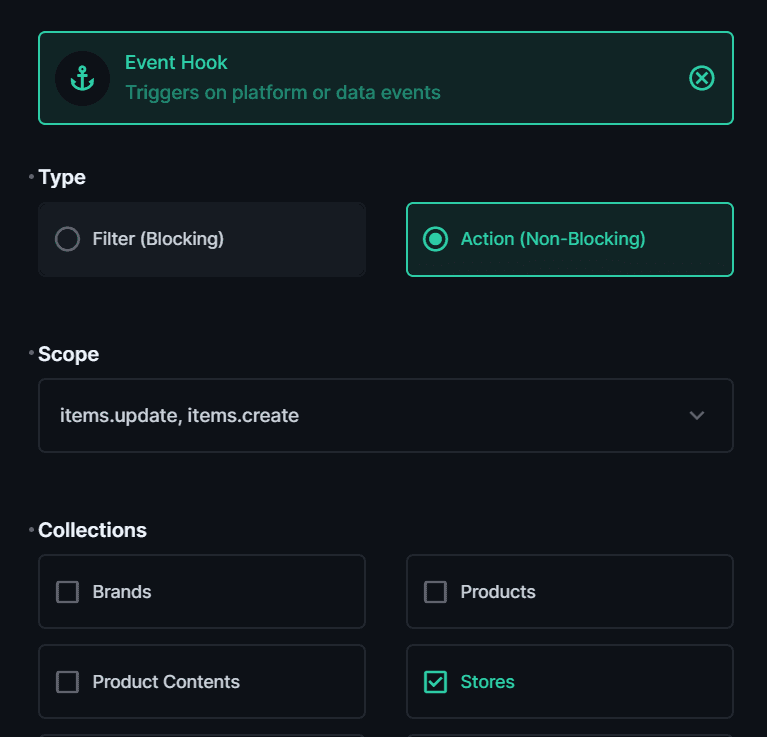Click the Filter (Blocking) option label

coord(158,239)
